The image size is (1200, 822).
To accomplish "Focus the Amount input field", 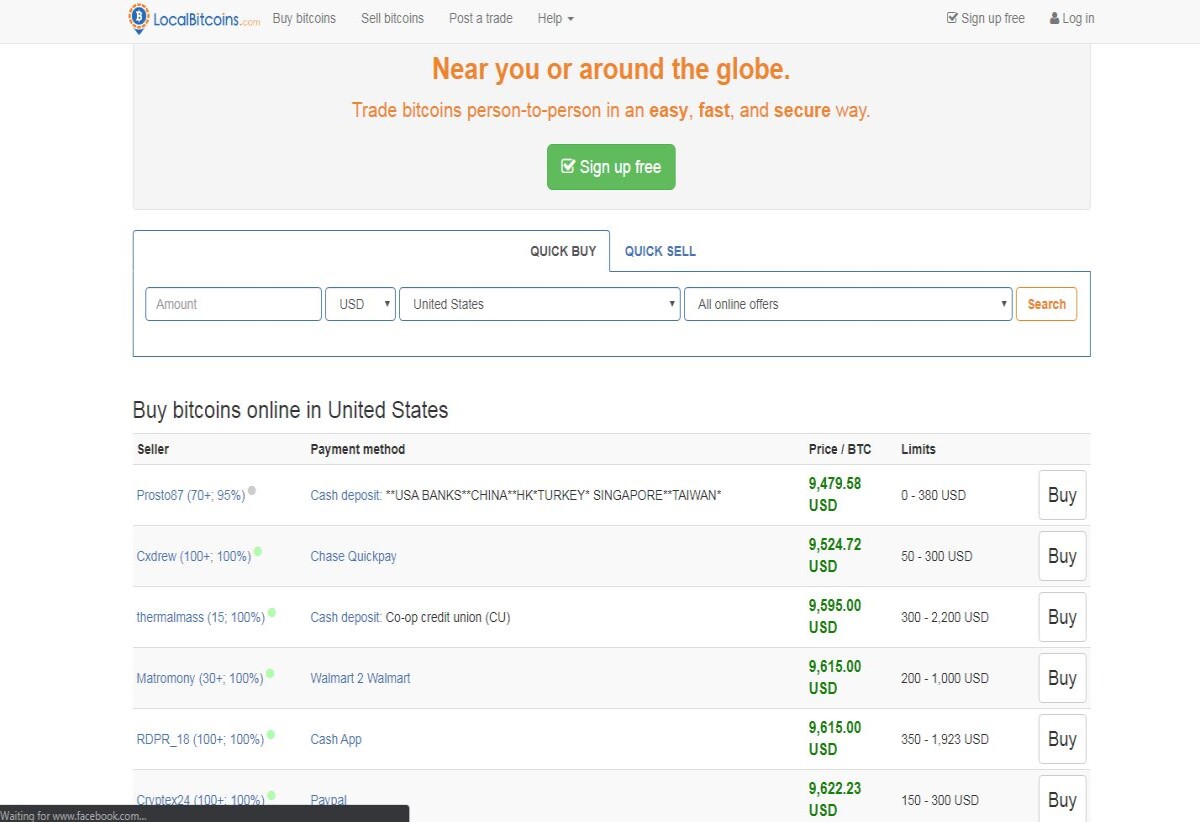I will coord(233,304).
